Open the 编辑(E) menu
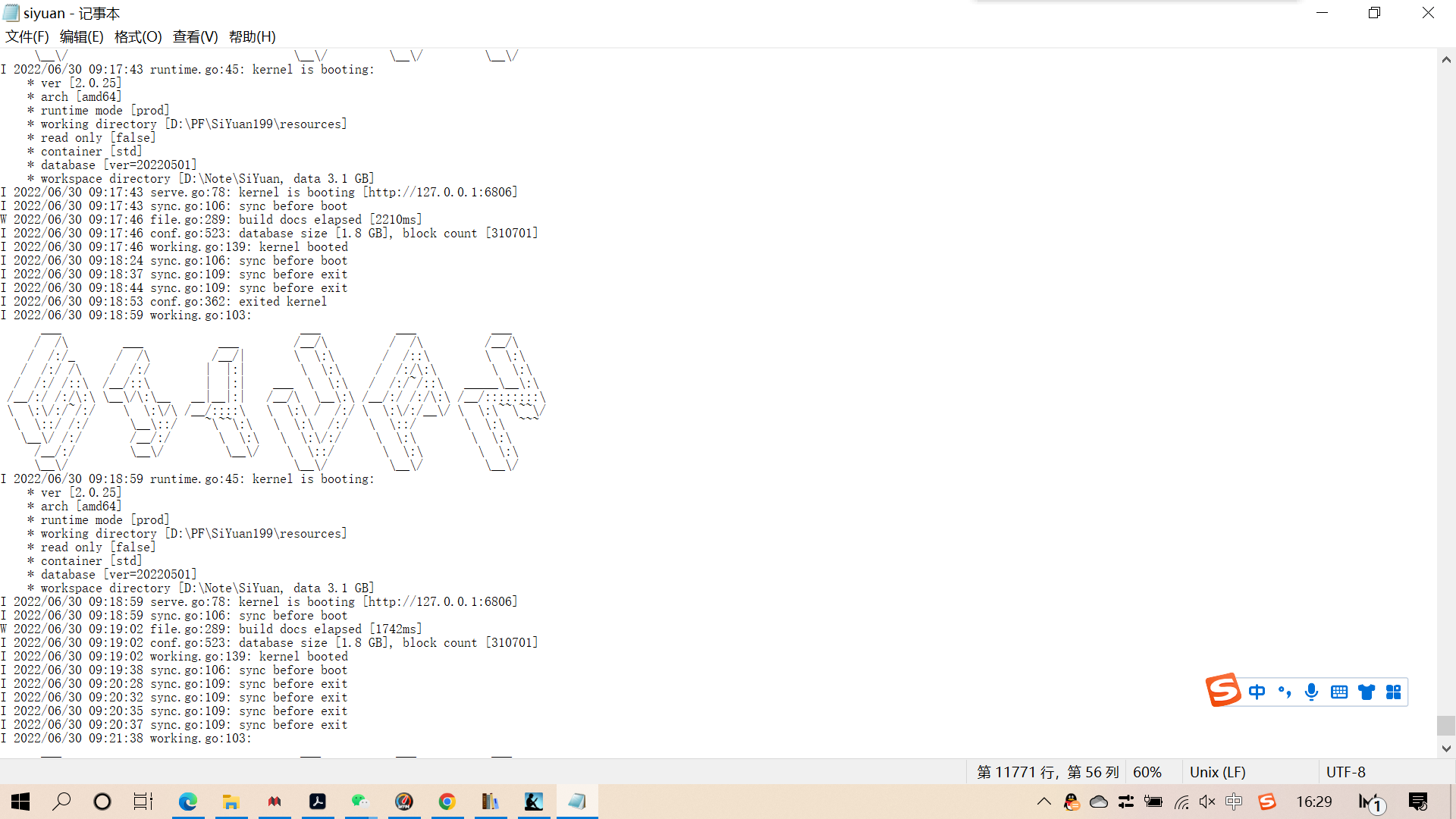Screen dimensions: 1456x819 [81, 36]
